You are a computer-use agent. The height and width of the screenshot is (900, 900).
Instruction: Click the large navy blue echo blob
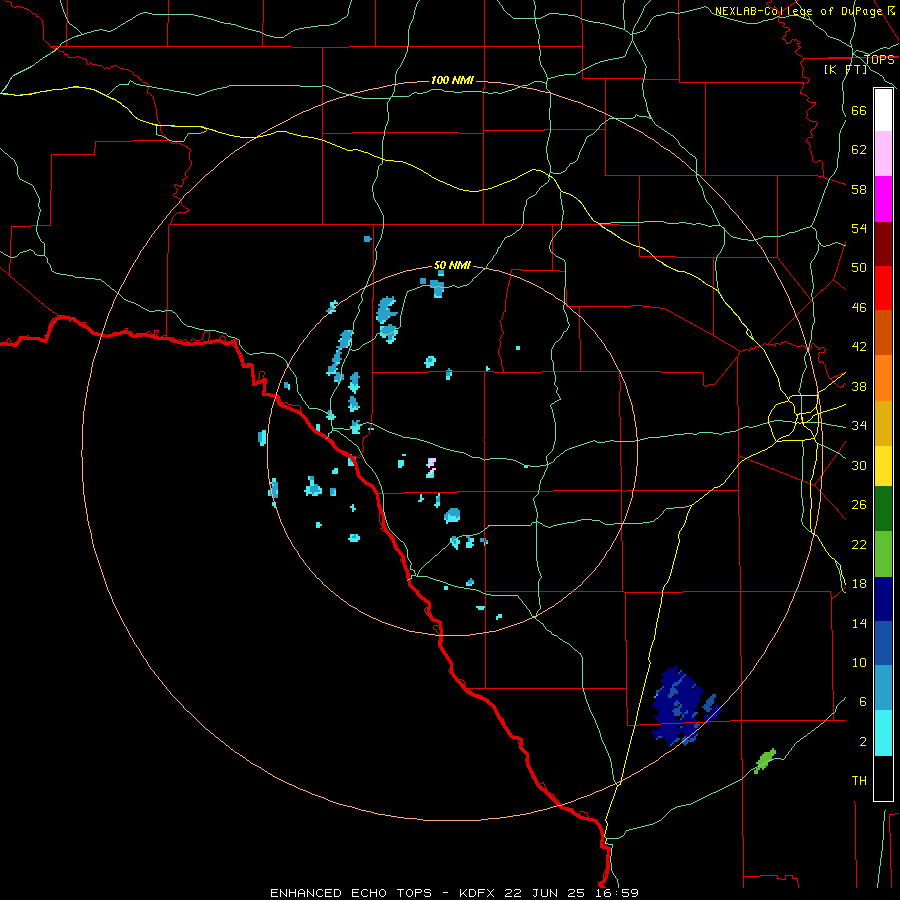point(683,707)
